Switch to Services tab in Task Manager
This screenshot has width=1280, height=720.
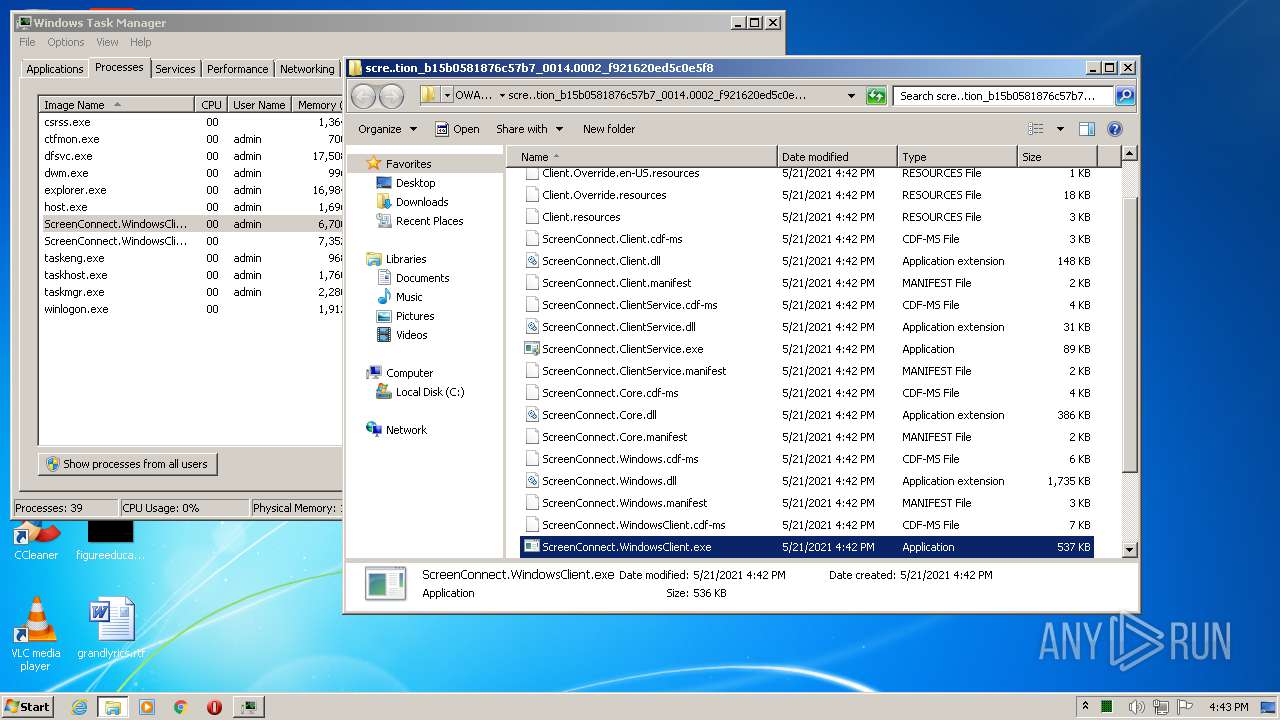[x=175, y=69]
